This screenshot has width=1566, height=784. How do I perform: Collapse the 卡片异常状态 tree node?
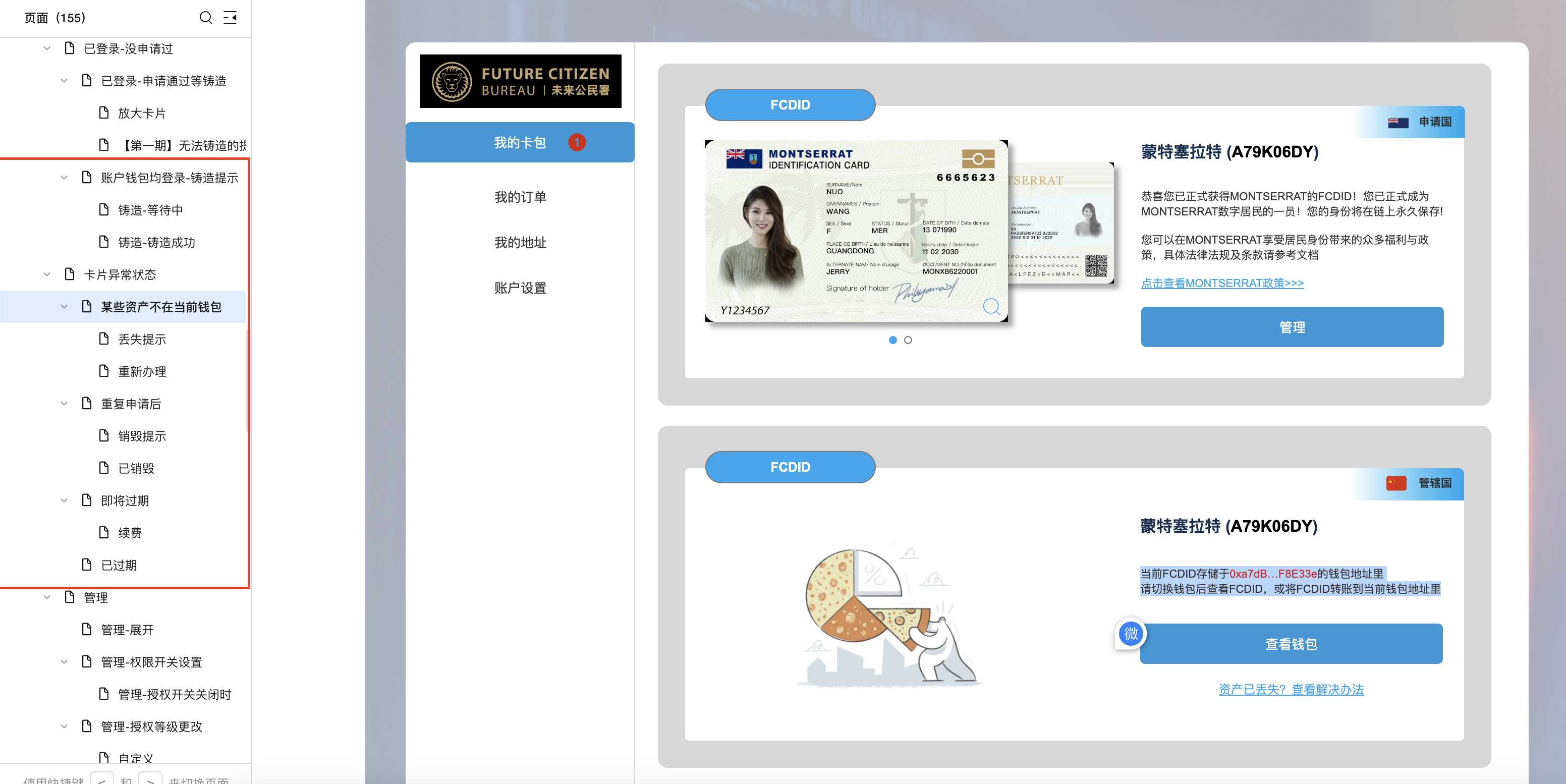click(47, 274)
